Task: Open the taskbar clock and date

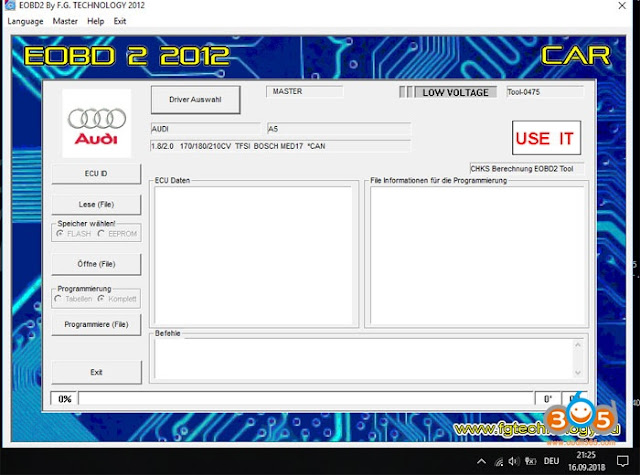Action: coord(587,461)
